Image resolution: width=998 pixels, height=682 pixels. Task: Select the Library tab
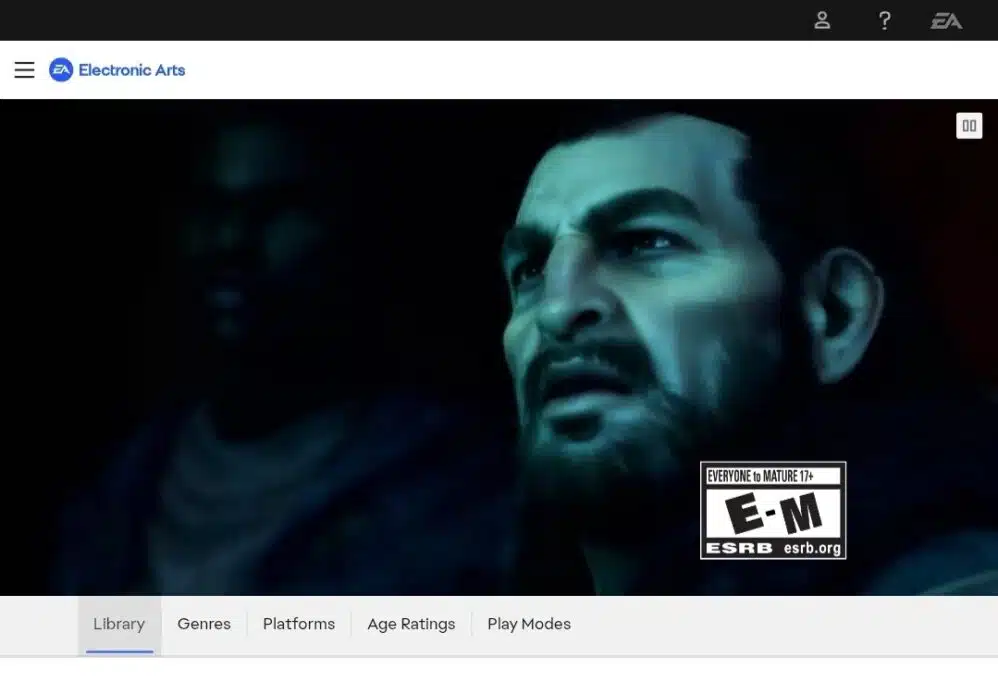[x=119, y=624]
